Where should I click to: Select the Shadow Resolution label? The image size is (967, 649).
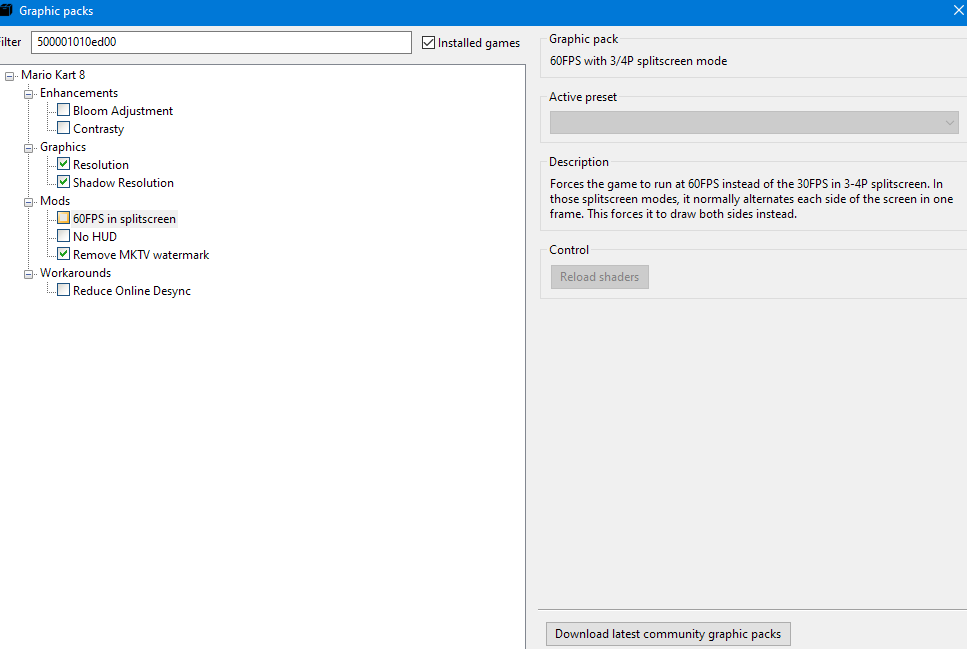click(123, 183)
